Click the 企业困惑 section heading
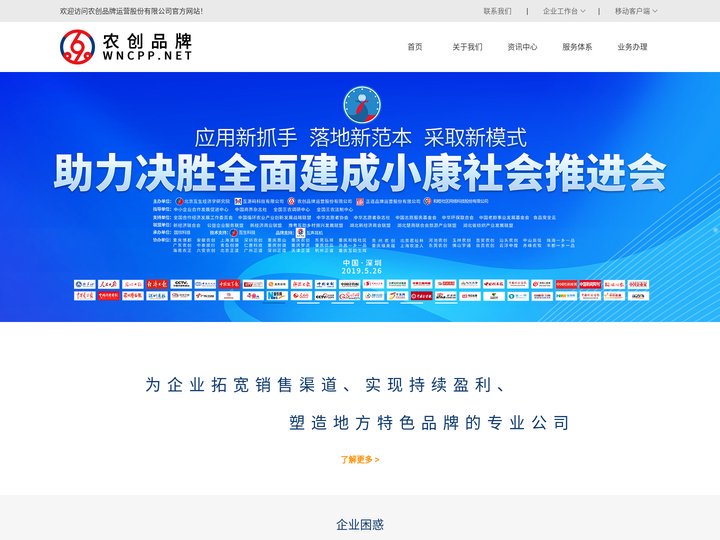The height and width of the screenshot is (540, 720). 360,524
